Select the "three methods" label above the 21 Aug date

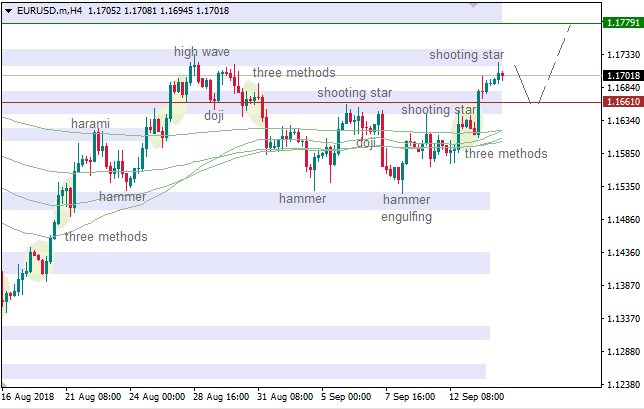click(106, 237)
